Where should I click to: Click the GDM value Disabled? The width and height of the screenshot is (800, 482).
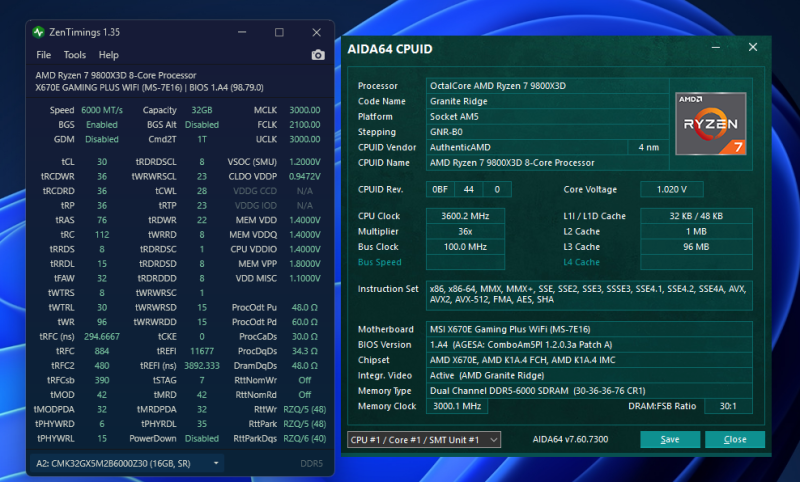(x=102, y=139)
